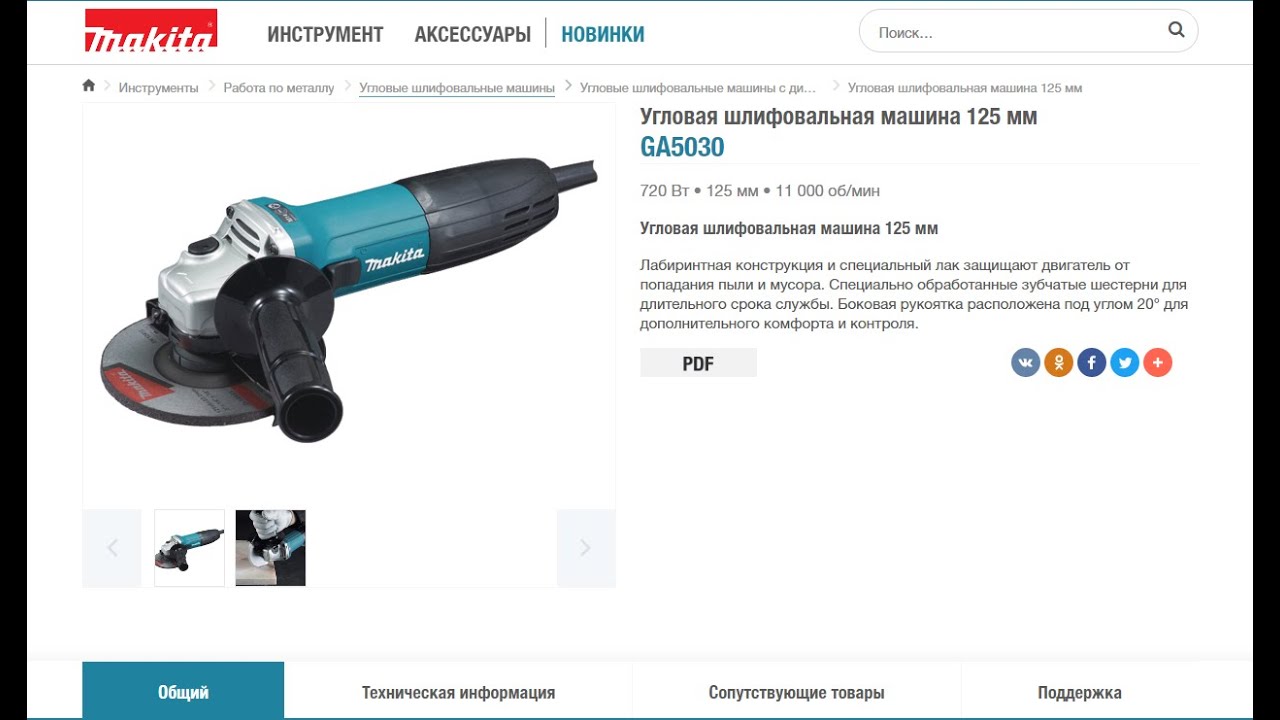Go to the home breadcrumb icon
Viewport: 1280px width, 720px height.
(89, 86)
